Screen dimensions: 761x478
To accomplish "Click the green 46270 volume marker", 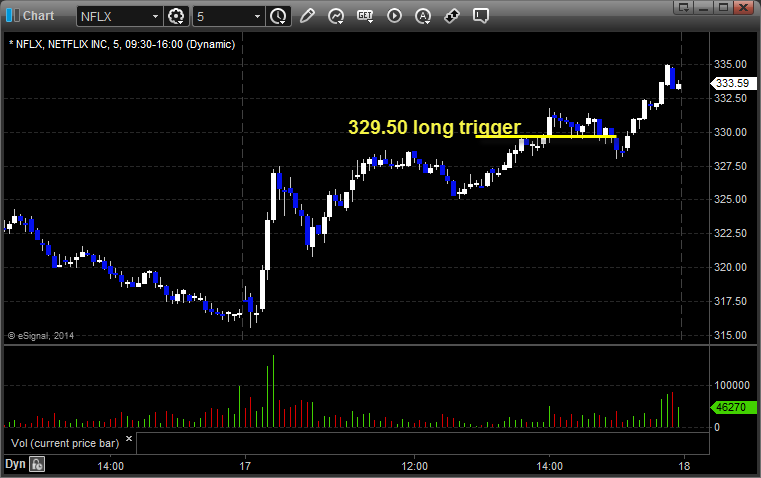I will pos(733,407).
